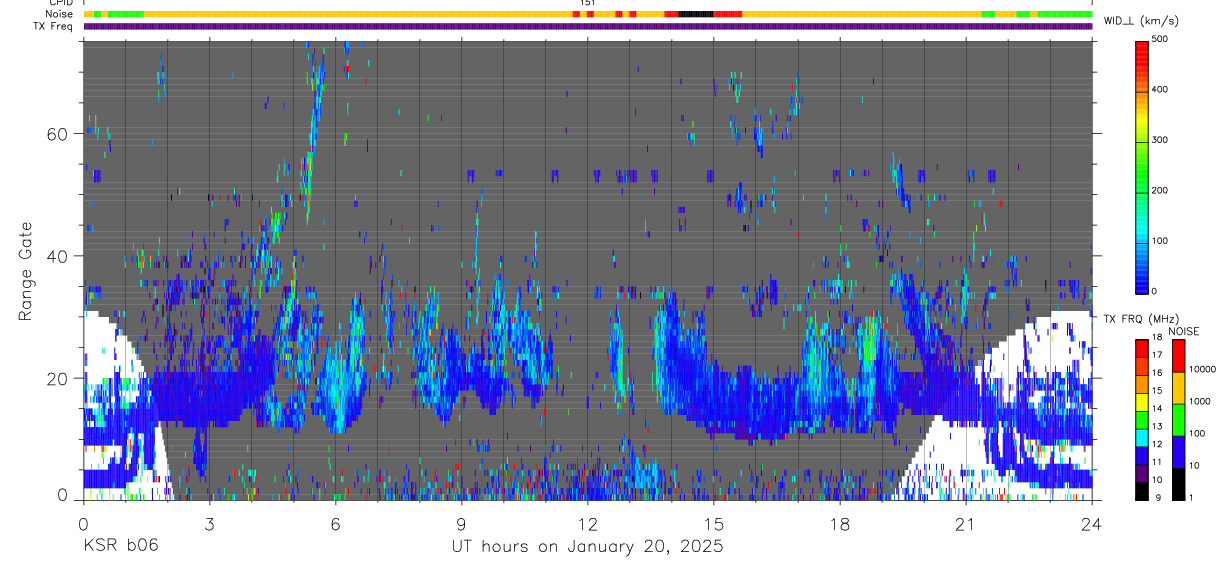Click the "11" value on the TX FRQ legend
Image resolution: width=1228 pixels, height=567 pixels.
click(1157, 462)
